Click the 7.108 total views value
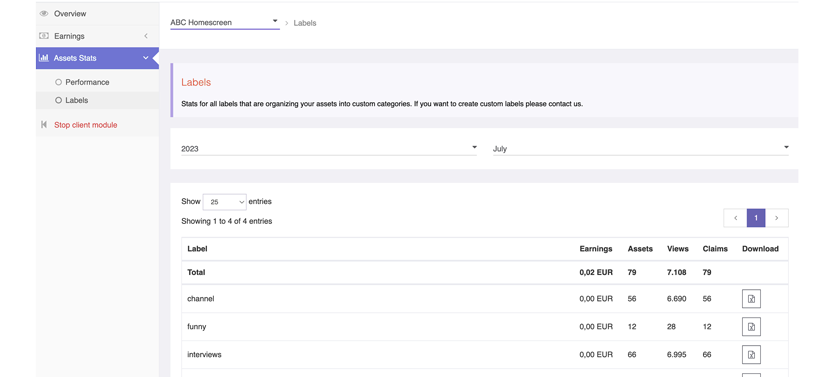Viewport: 834px width, 377px height. 677,272
